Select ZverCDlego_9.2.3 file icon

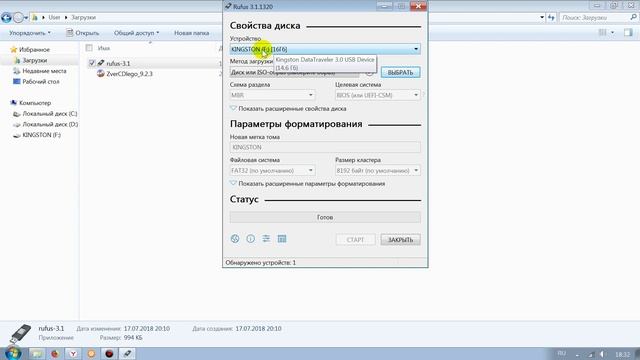100,73
